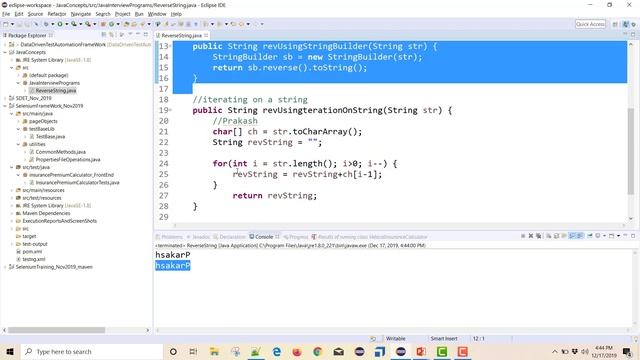Screen dimensions: 640x360
Task: Collapse the JavaConcepts project node
Action: click(x=5, y=52)
